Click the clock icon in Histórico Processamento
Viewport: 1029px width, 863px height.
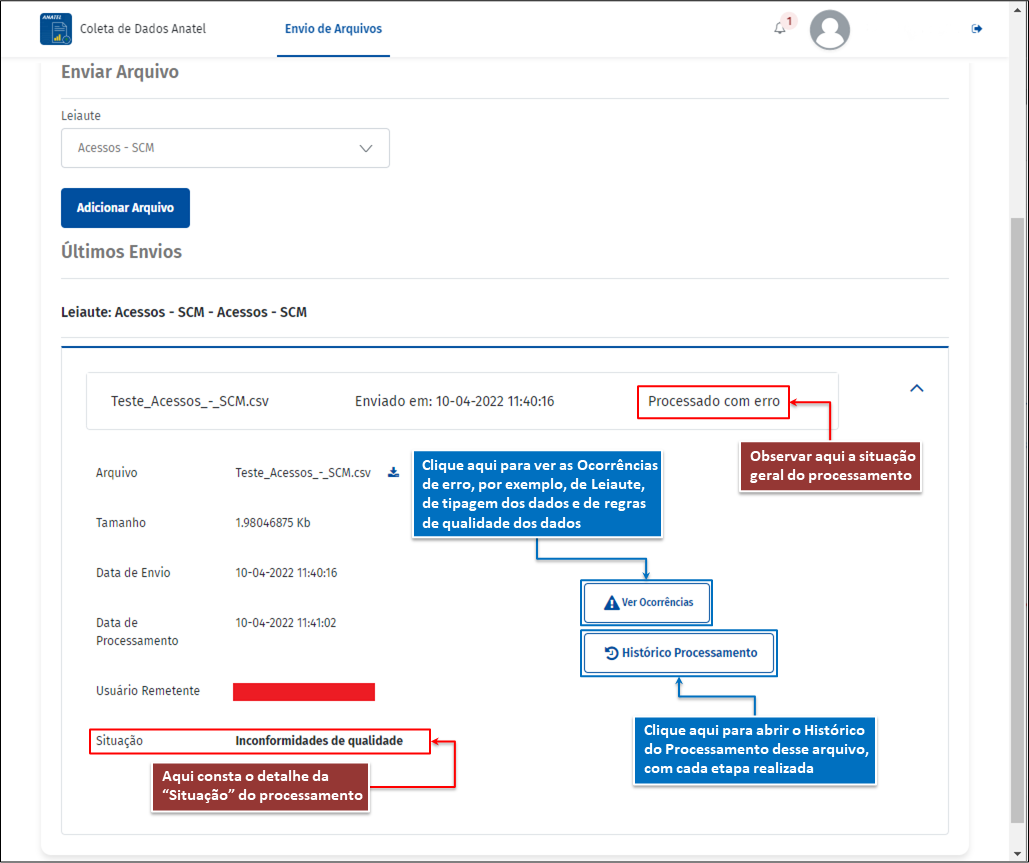click(612, 653)
